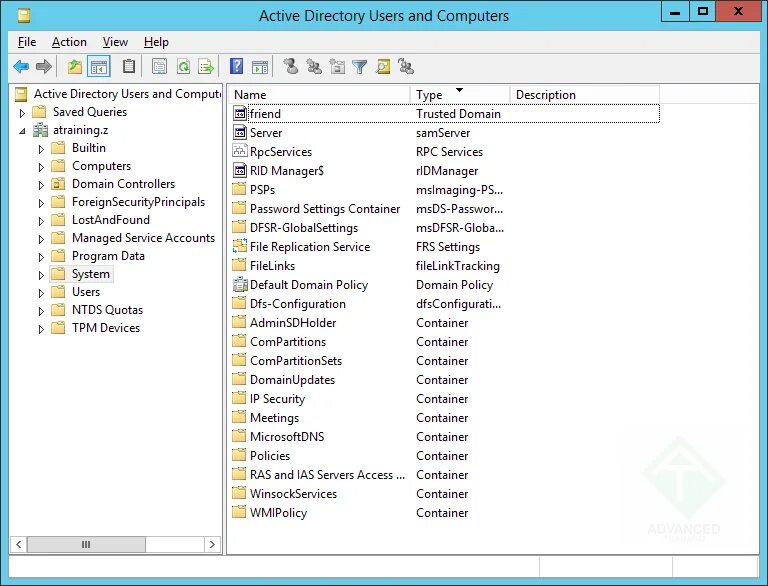Create new organizational unit toolbar icon
This screenshot has width=768, height=586.
coord(337,66)
